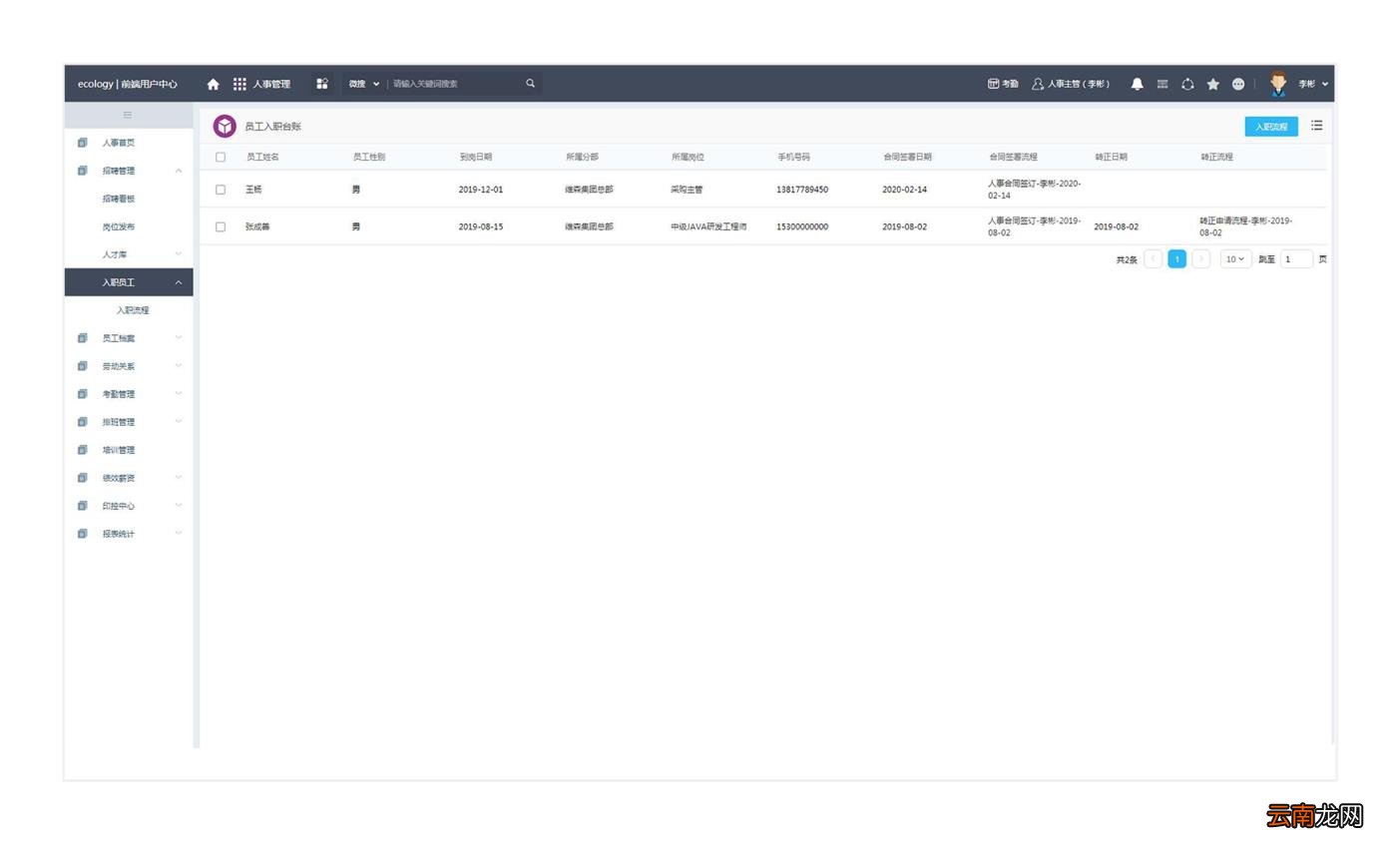Open the app grid icon beside 人事管理
1400x844 pixels.
tap(239, 84)
